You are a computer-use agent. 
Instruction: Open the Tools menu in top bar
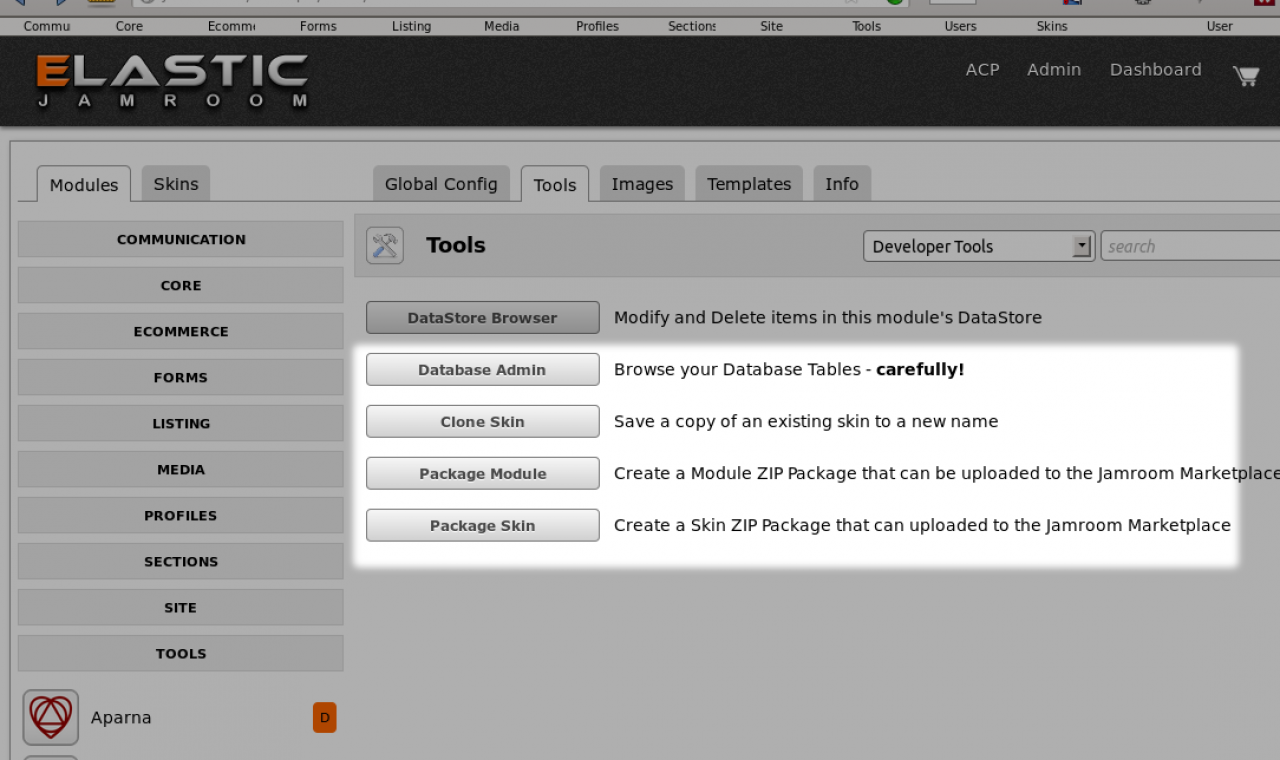pos(866,26)
